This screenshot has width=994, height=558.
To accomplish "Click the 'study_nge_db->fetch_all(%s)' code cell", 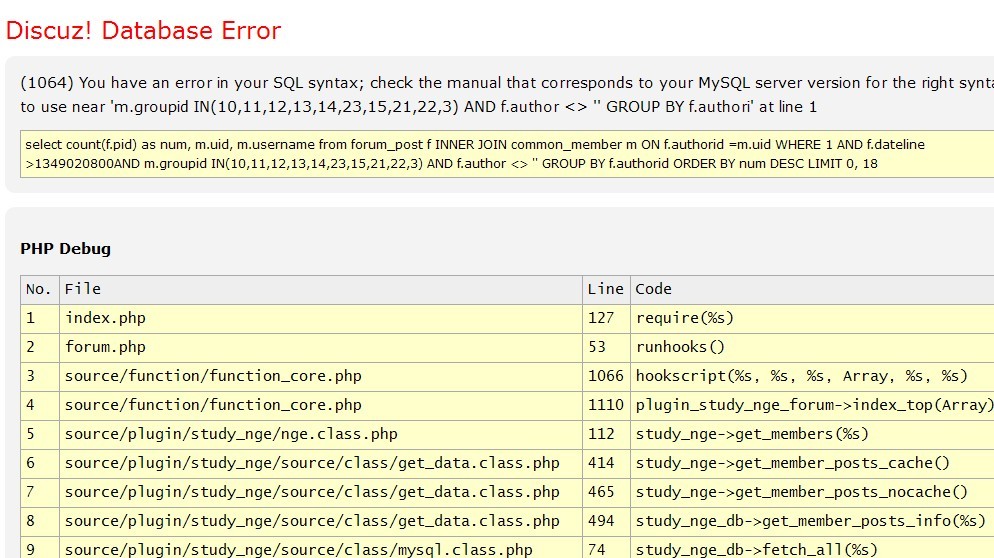I will pos(812,548).
